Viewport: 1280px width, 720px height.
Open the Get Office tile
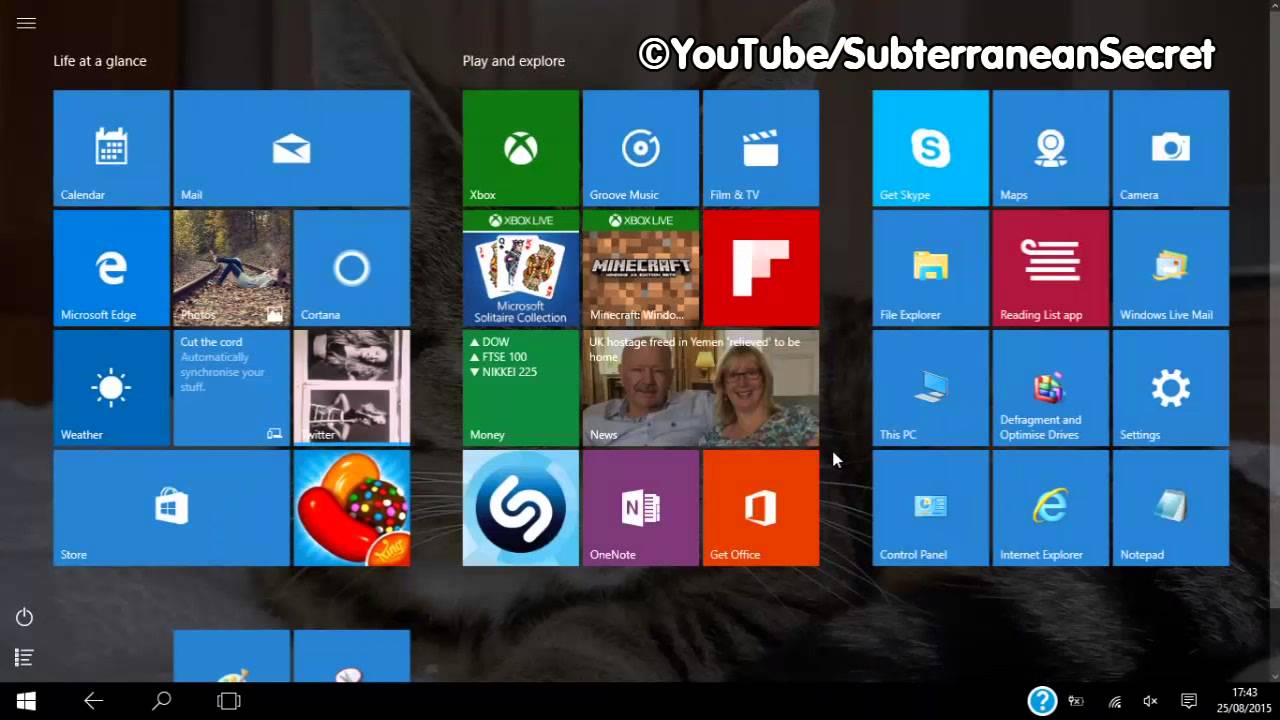(760, 508)
